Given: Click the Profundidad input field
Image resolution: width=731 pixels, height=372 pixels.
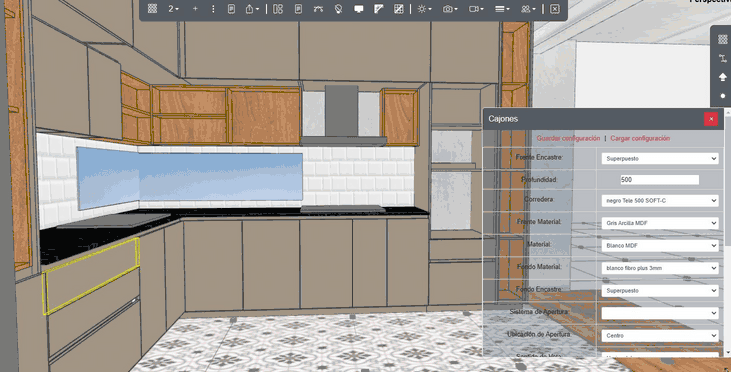Looking at the screenshot, I should (x=660, y=179).
